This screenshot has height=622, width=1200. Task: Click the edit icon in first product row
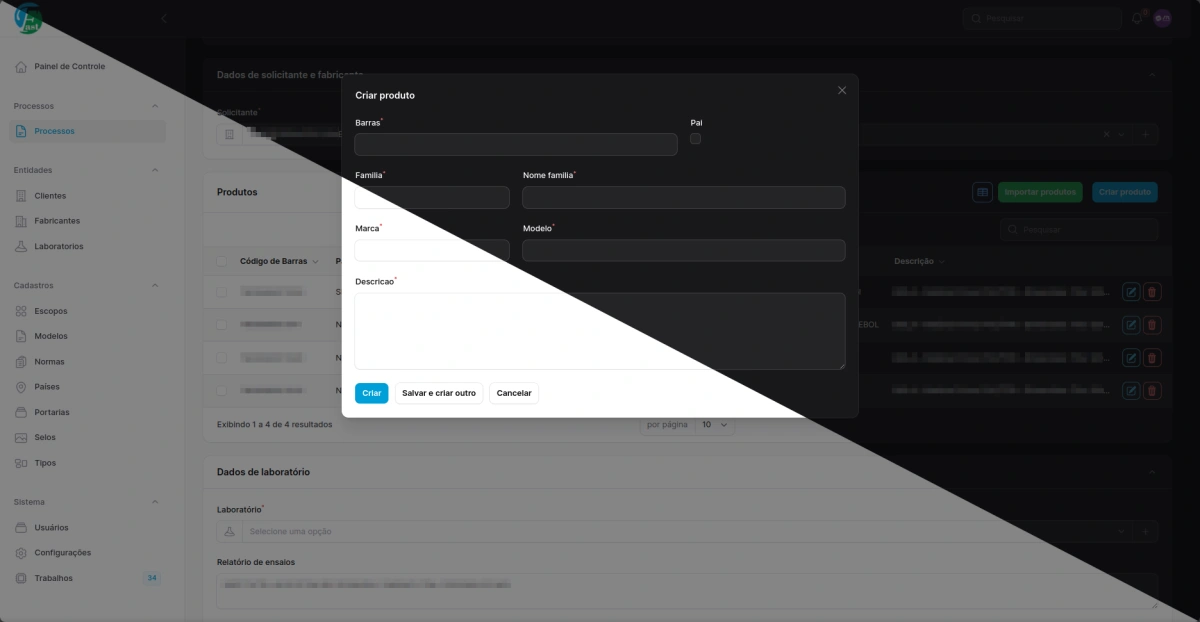click(x=1131, y=292)
